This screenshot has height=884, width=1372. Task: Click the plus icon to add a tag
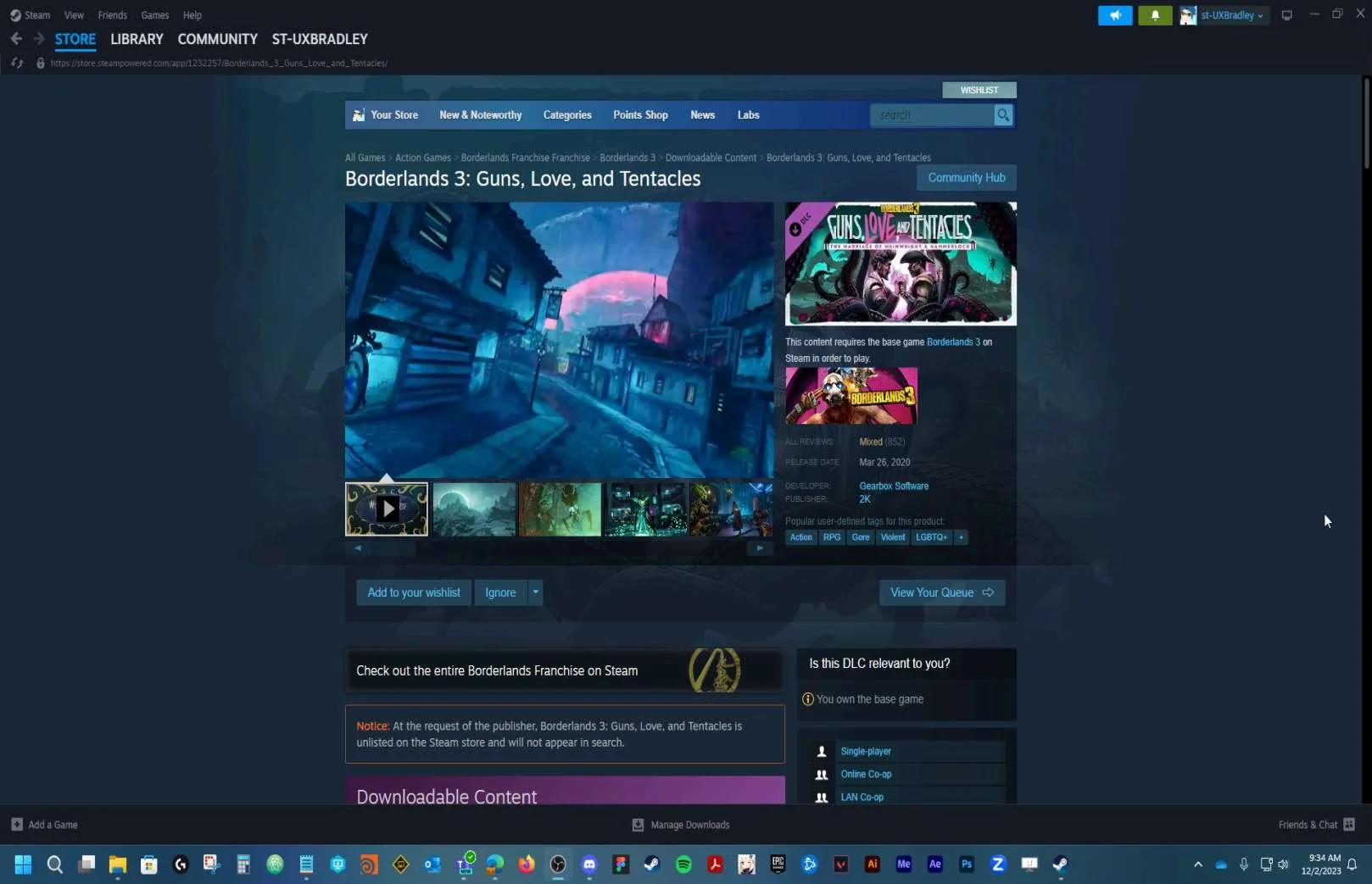click(x=961, y=537)
